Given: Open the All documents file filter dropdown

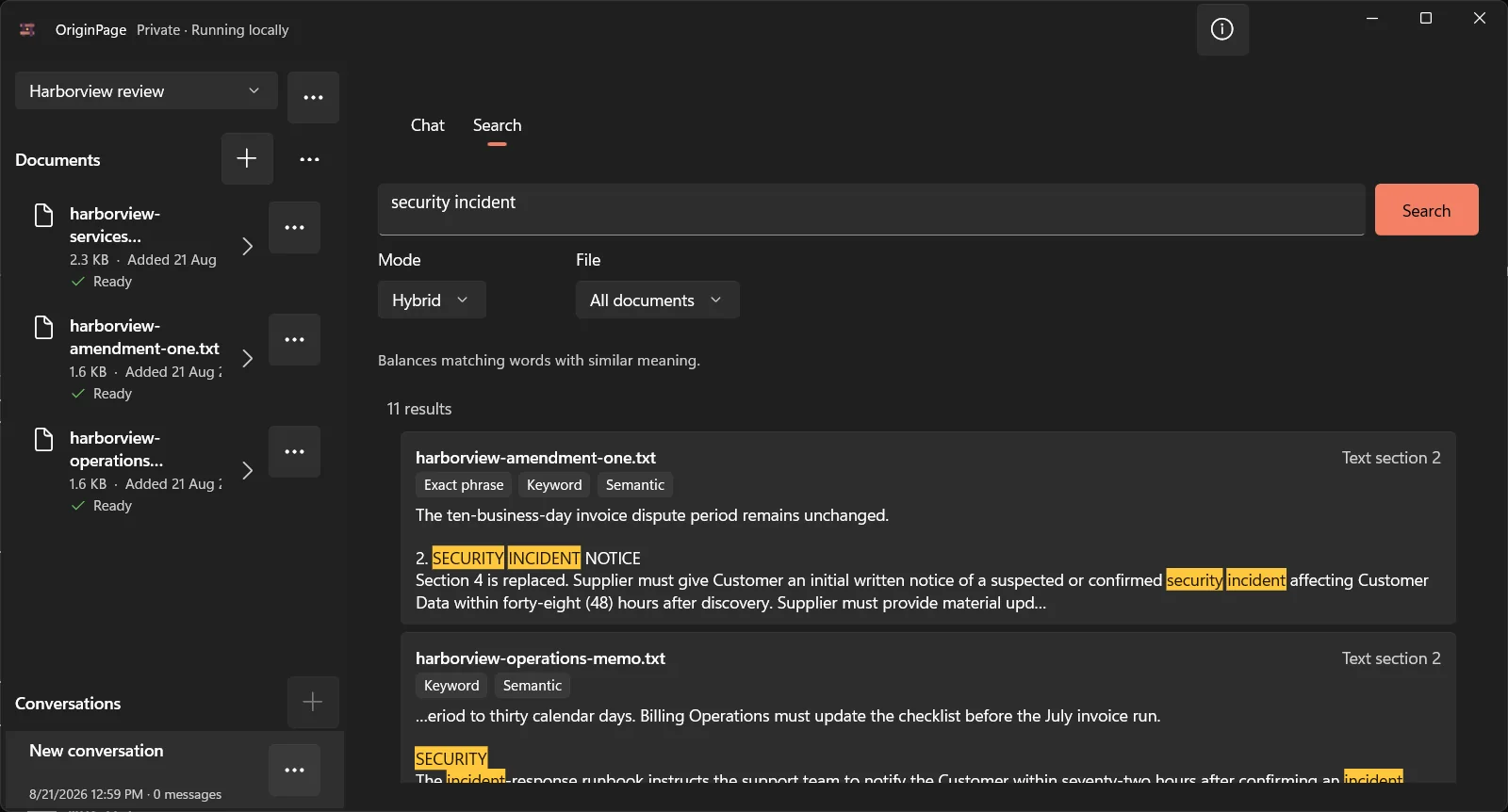Looking at the screenshot, I should pyautogui.click(x=657, y=300).
